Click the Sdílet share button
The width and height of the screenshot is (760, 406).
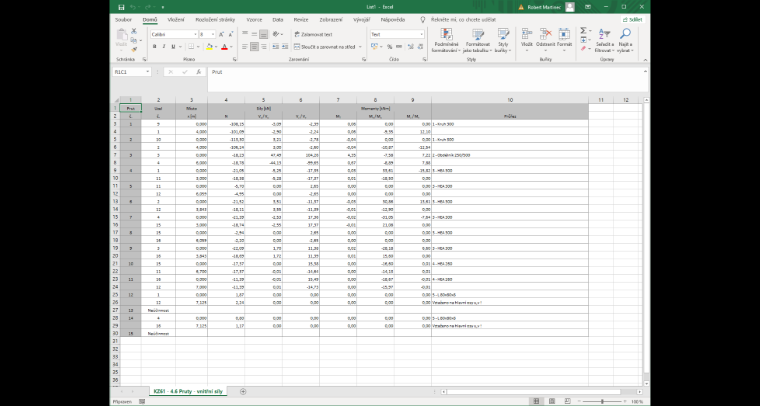click(633, 20)
